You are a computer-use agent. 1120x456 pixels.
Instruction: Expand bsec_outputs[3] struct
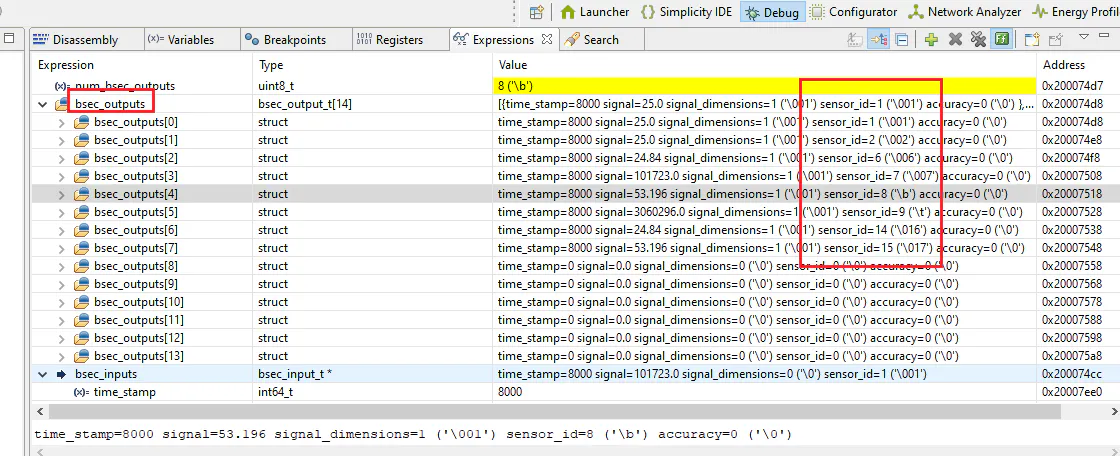pyautogui.click(x=61, y=176)
